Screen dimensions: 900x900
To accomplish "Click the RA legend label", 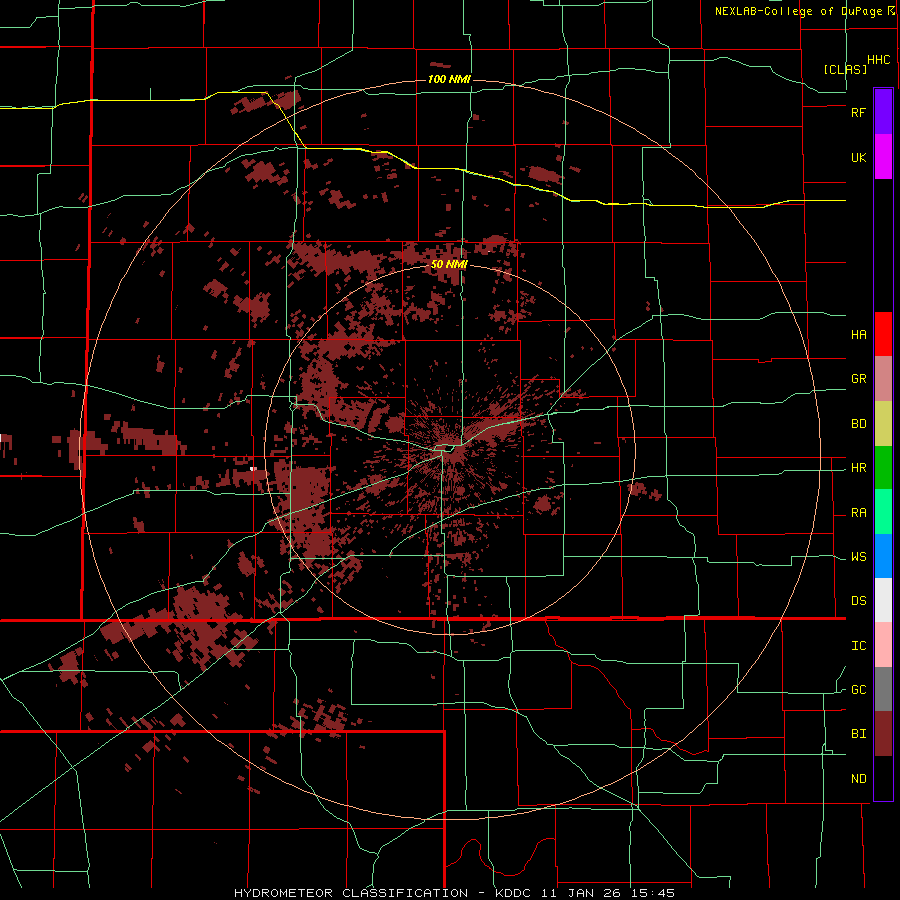I will pos(858,513).
